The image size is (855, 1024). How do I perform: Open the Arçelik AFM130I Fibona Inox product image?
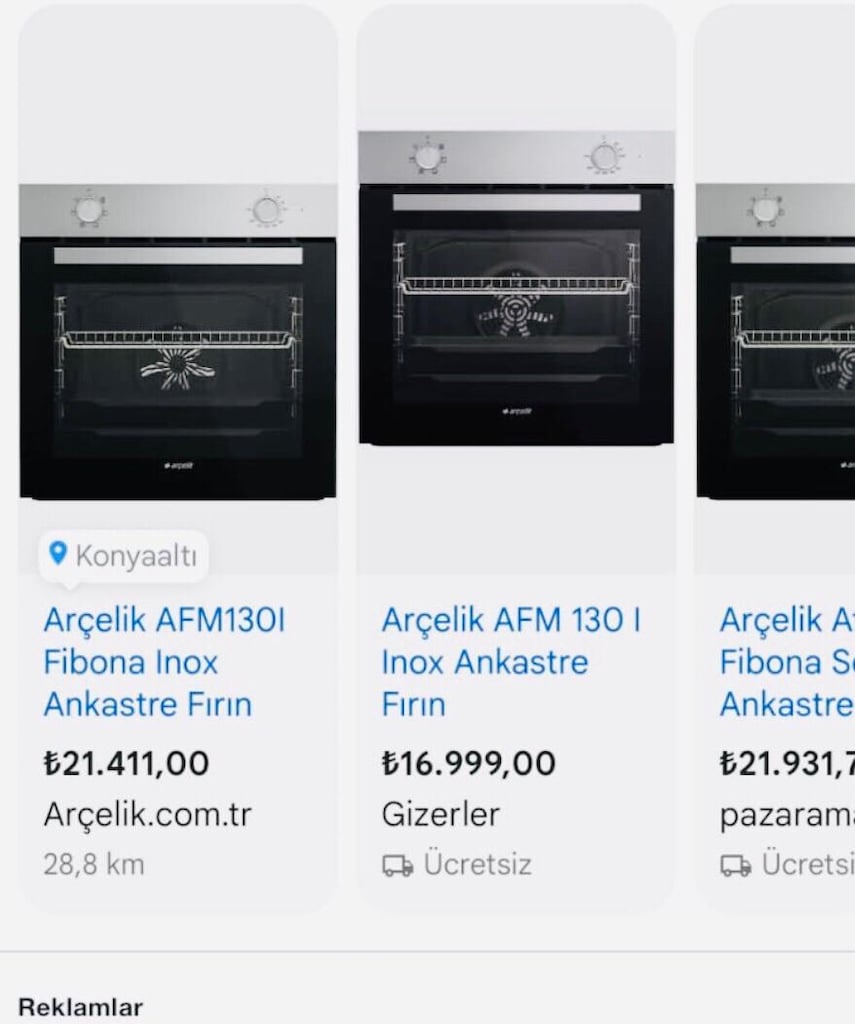pos(178,342)
